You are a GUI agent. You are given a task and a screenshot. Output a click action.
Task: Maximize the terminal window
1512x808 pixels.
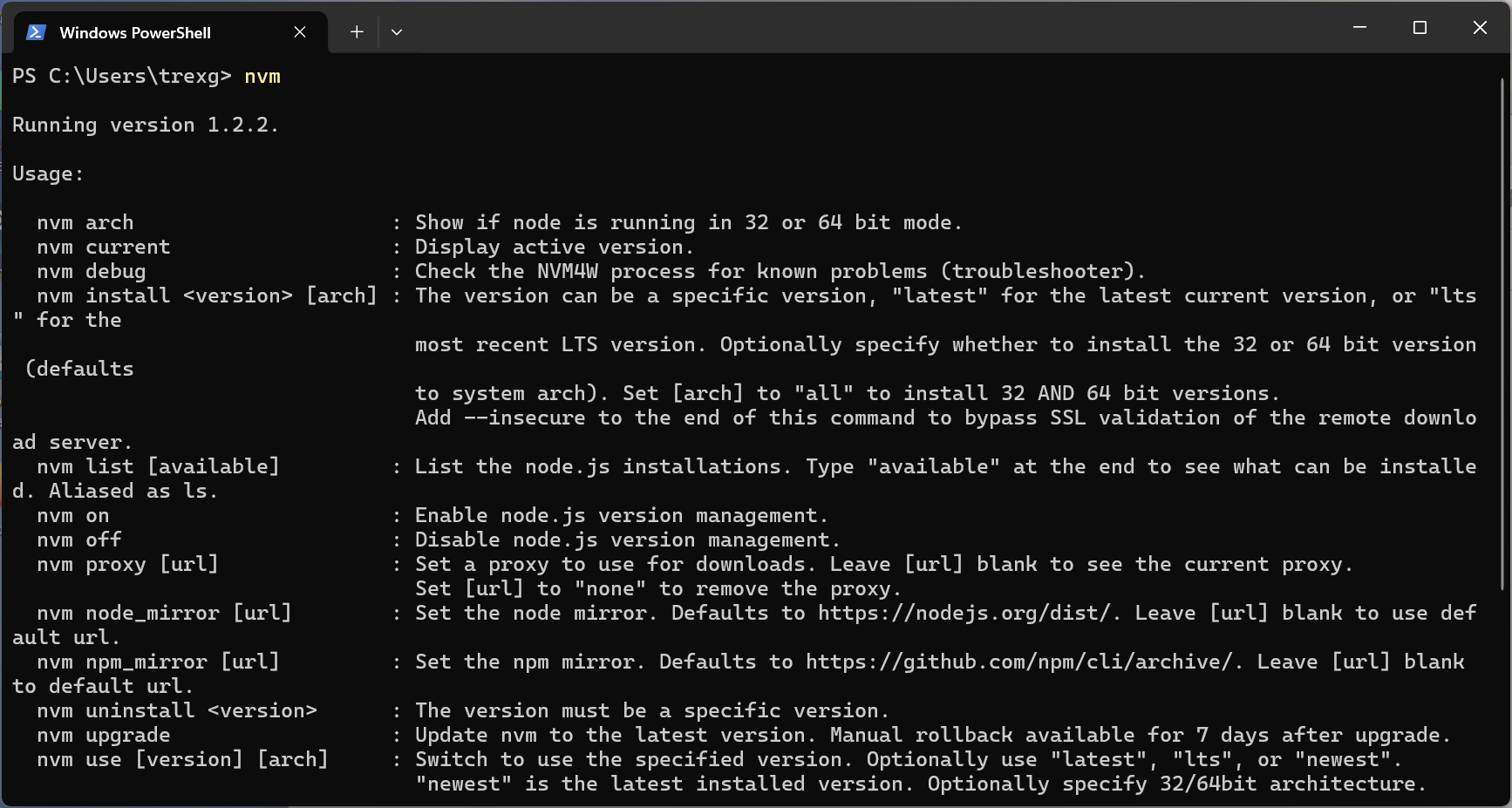1420,28
